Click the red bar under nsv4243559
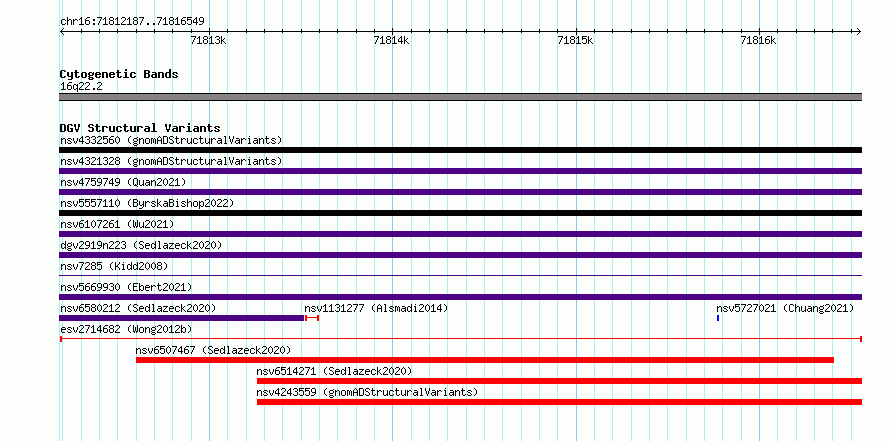This screenshot has height=441, width=890. pyautogui.click(x=559, y=402)
